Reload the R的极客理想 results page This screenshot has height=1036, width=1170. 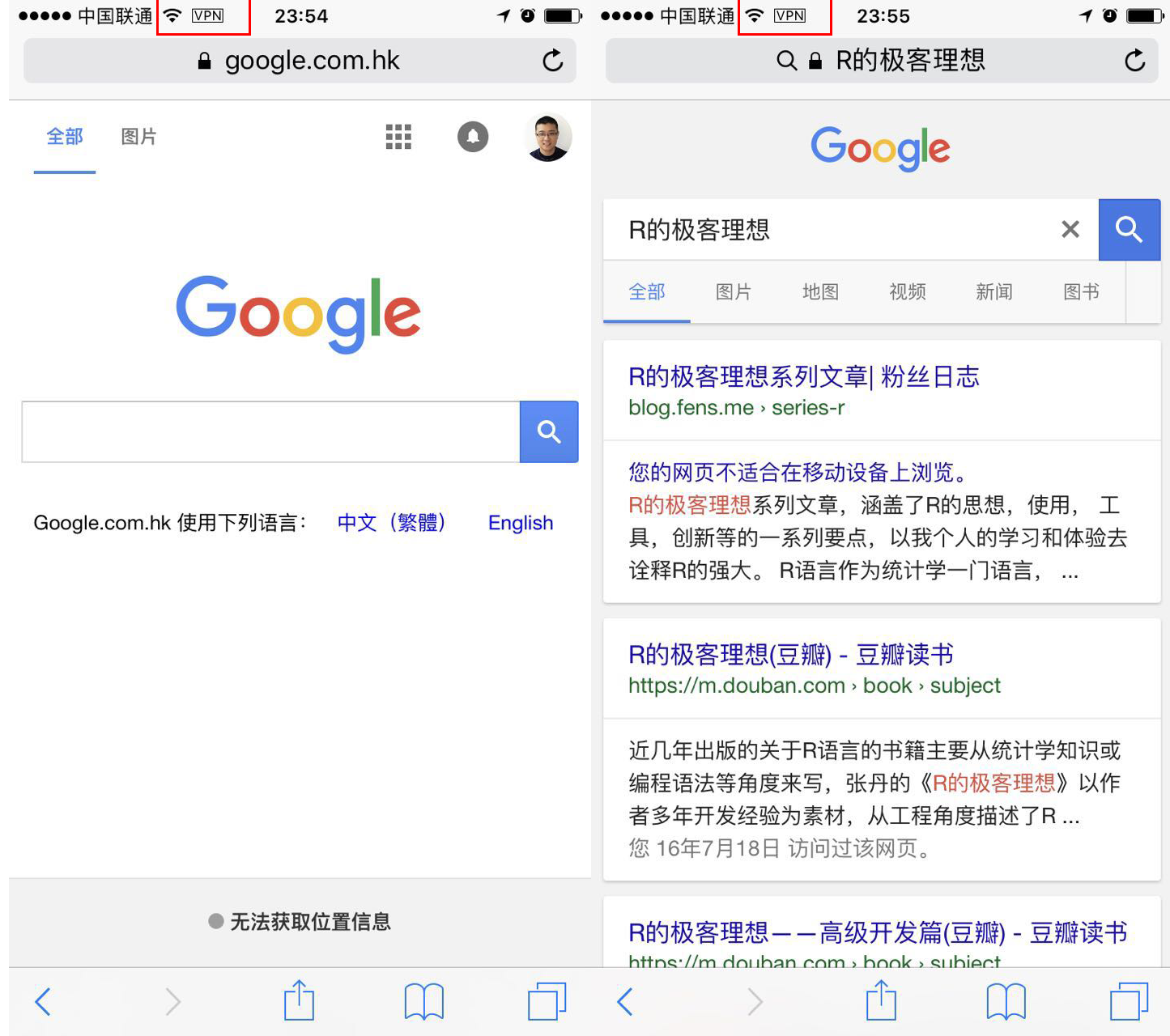pos(1135,60)
